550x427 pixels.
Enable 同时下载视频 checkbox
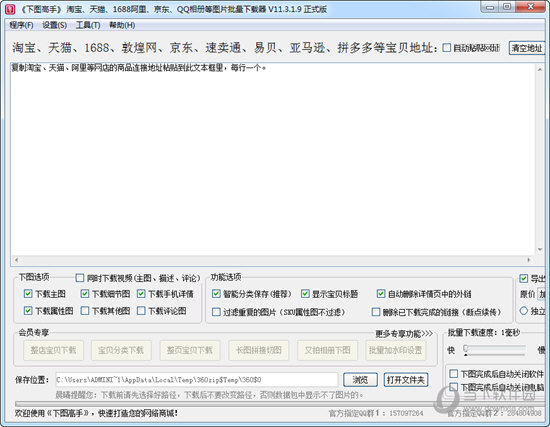point(80,278)
